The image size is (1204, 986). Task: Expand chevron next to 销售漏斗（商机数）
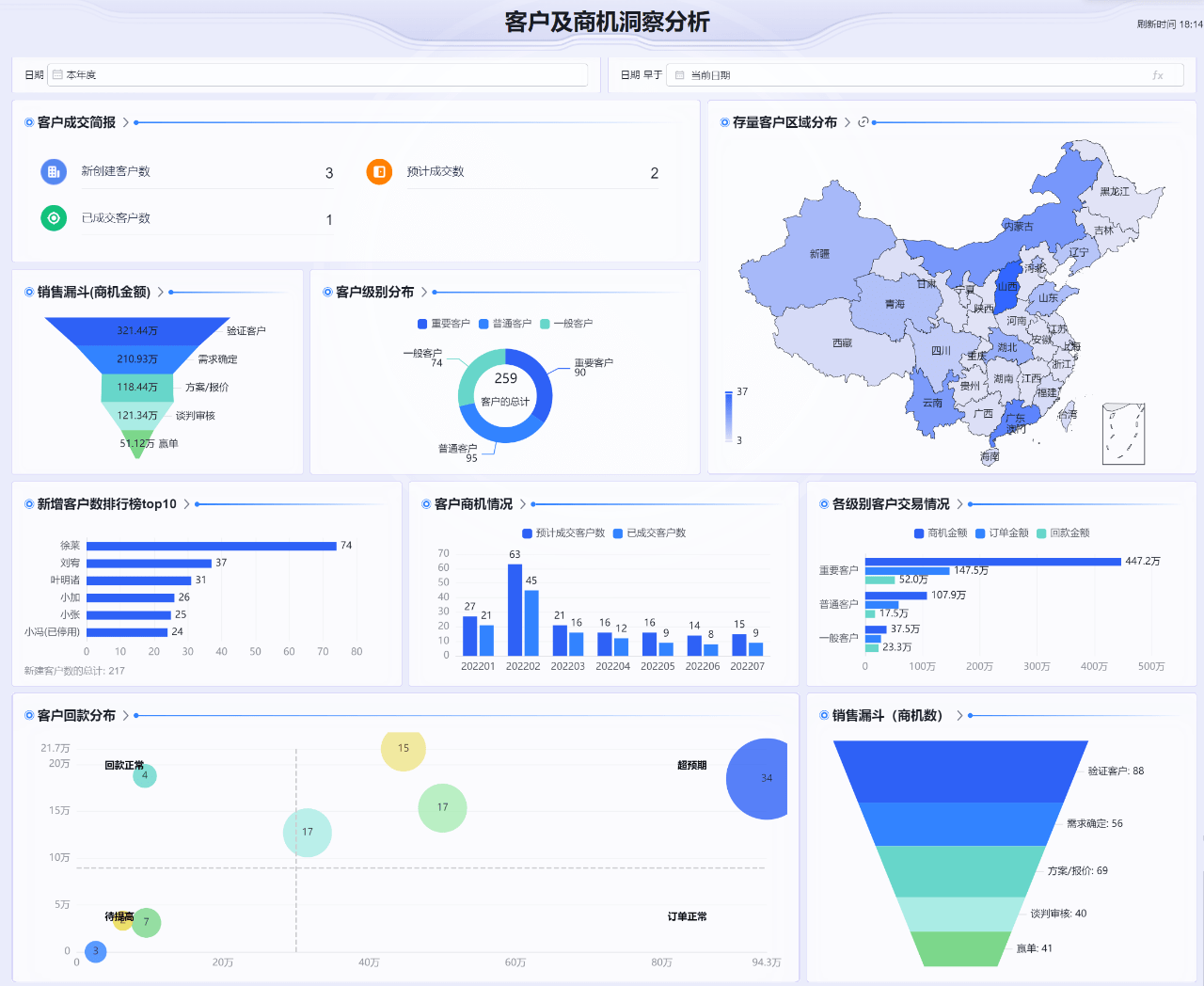pyautogui.click(x=959, y=716)
